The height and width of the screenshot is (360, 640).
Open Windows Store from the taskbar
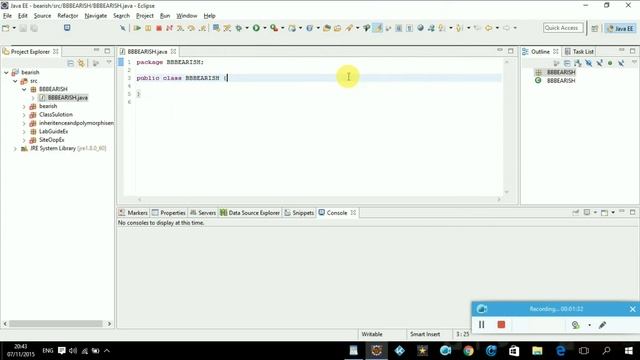(x=514, y=351)
